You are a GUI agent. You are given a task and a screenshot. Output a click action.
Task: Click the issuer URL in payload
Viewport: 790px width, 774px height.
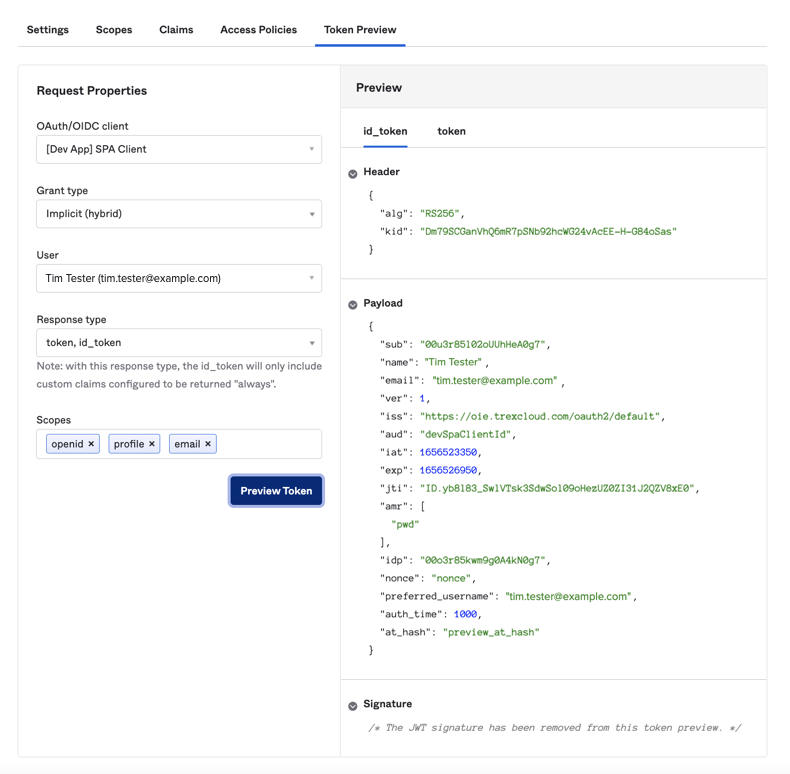click(541, 416)
